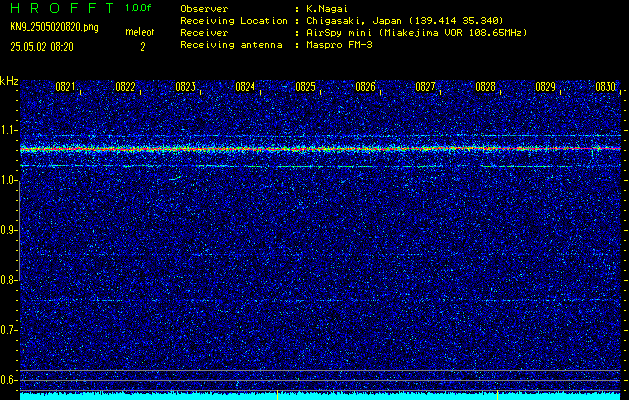Click the Receiver label
The height and width of the screenshot is (400, 629).
[x=204, y=33]
